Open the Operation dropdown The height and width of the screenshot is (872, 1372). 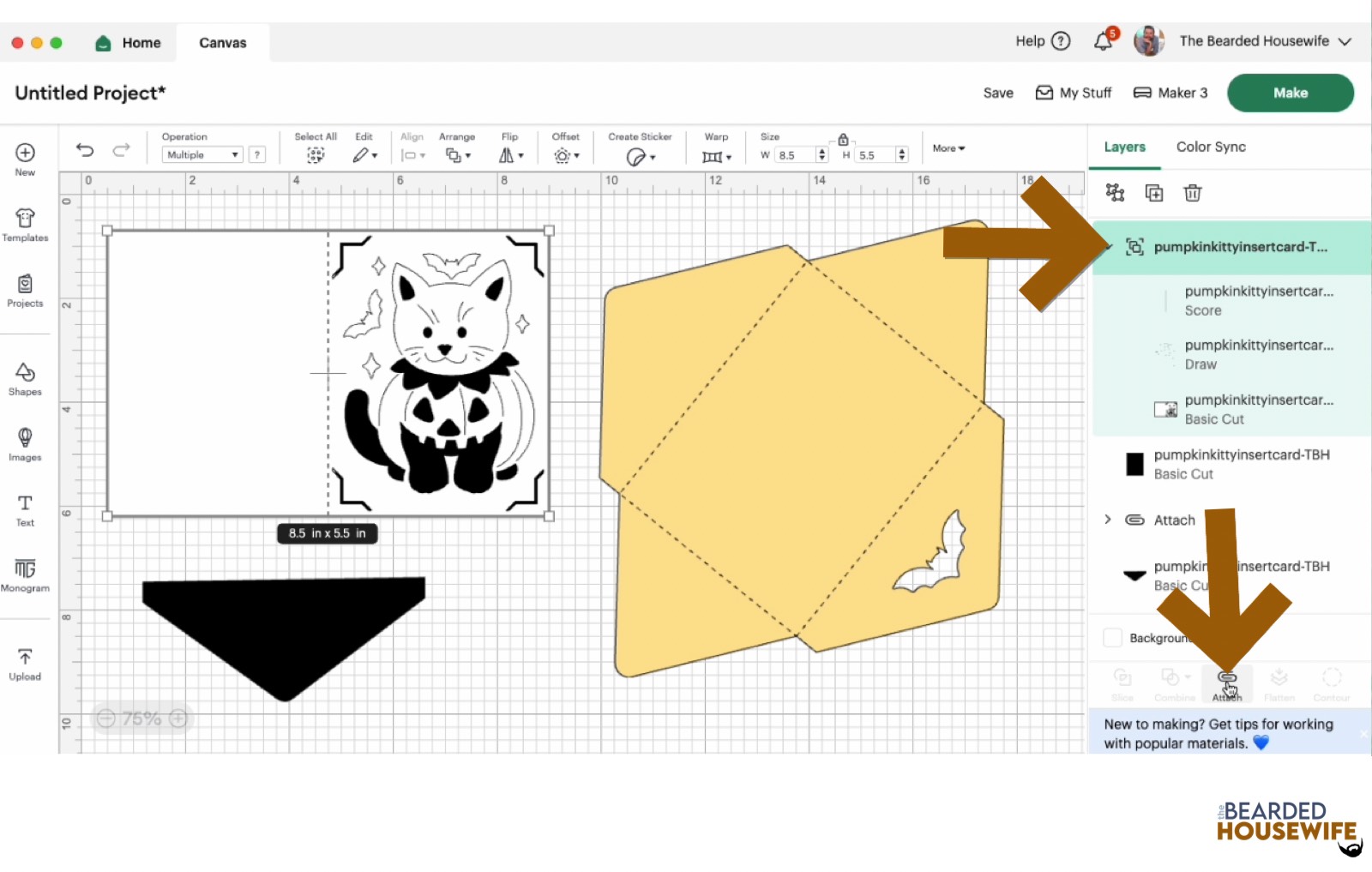(202, 154)
